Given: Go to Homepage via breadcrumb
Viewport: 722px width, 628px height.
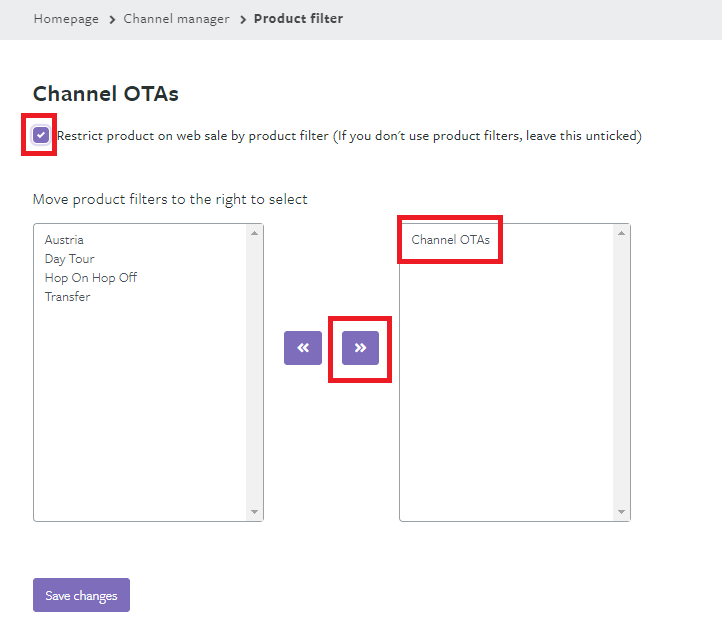Looking at the screenshot, I should pos(66,19).
